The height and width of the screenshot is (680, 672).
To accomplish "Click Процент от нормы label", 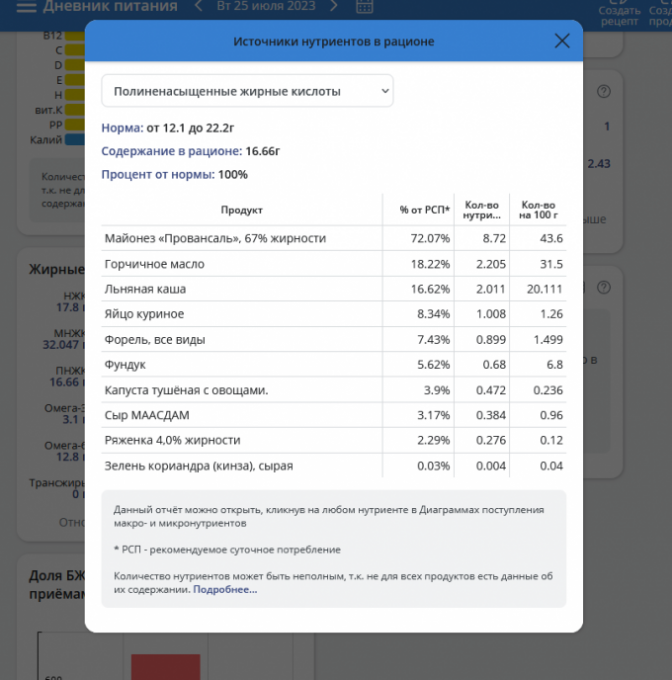I will (158, 174).
